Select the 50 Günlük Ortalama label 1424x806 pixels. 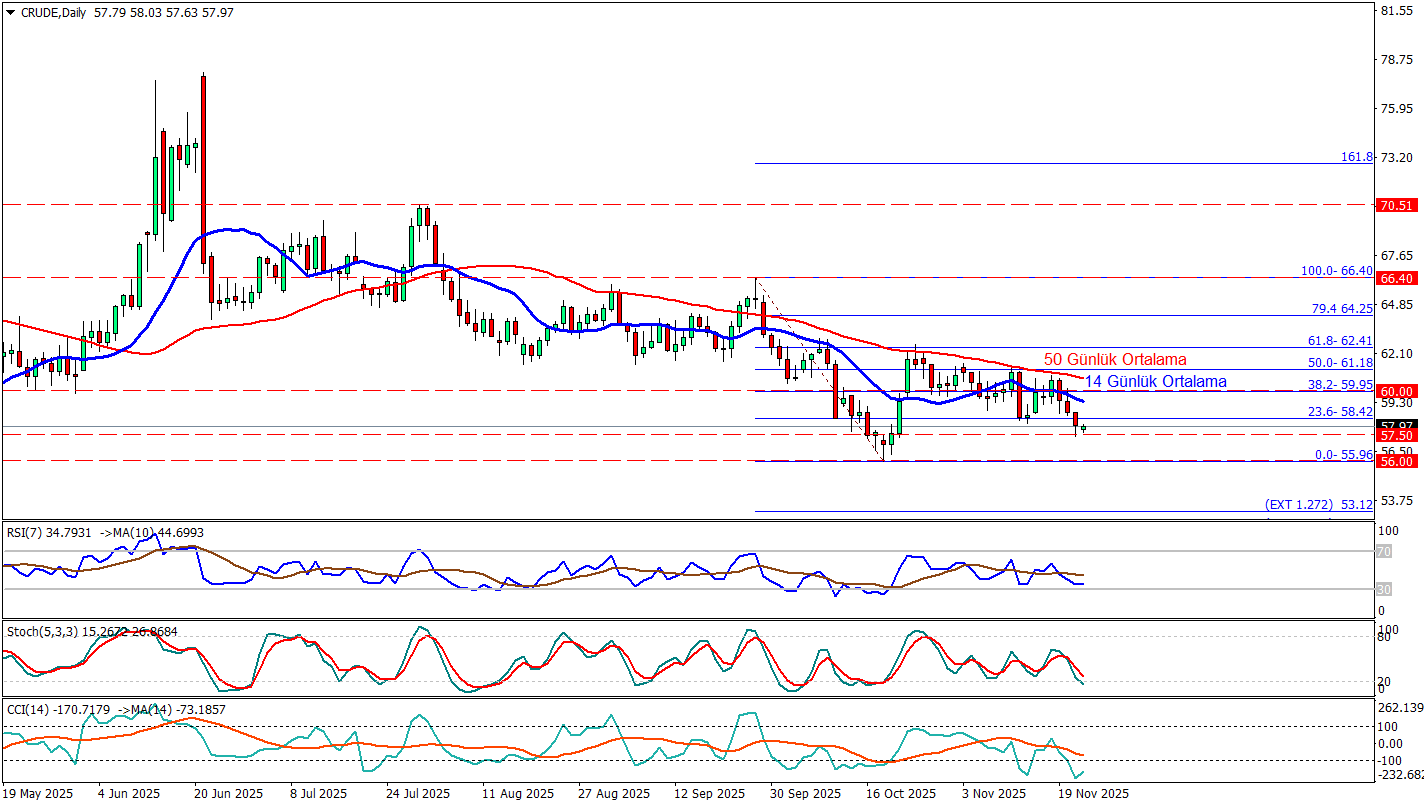pyautogui.click(x=1115, y=359)
